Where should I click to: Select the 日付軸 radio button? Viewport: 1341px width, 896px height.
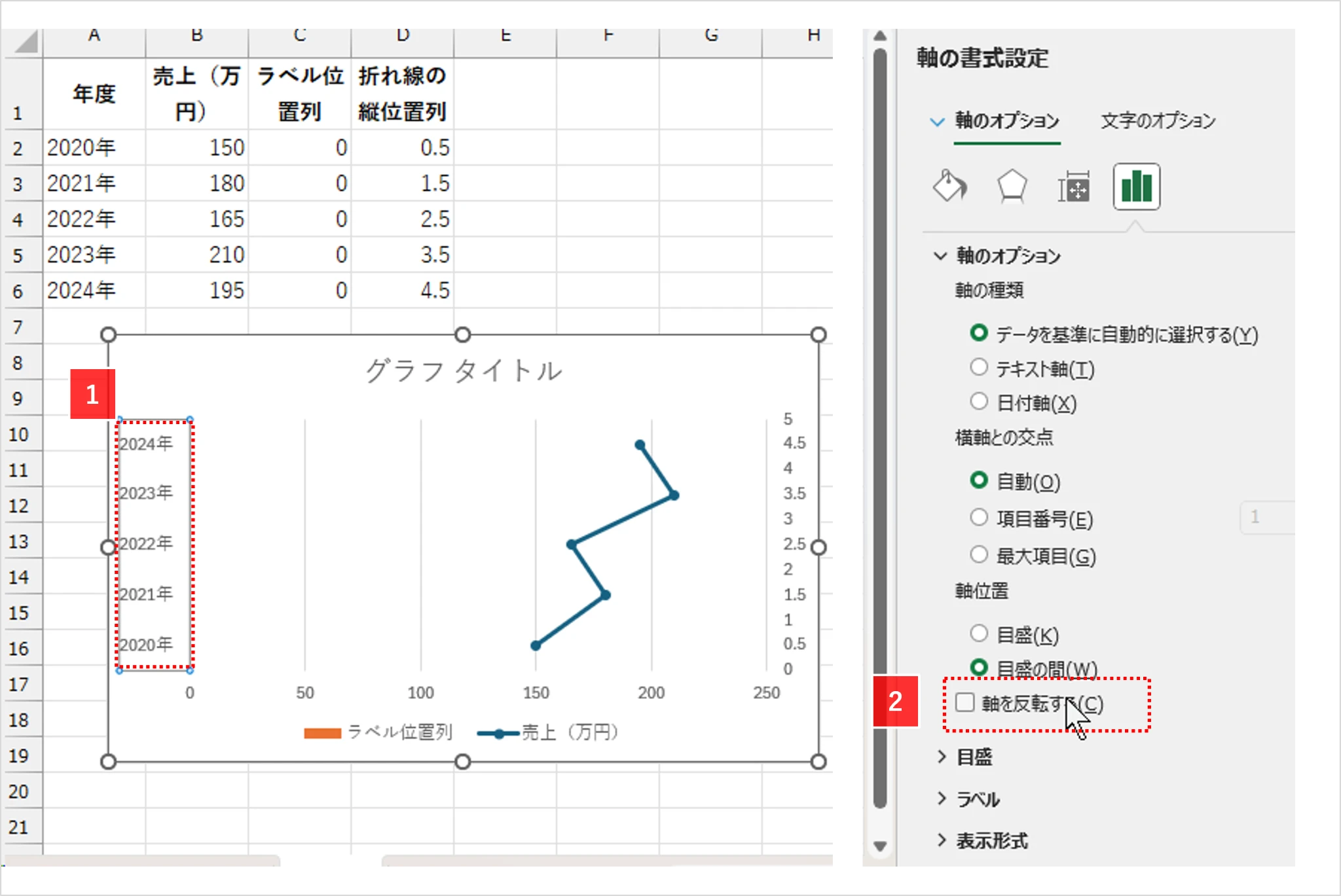click(x=979, y=401)
